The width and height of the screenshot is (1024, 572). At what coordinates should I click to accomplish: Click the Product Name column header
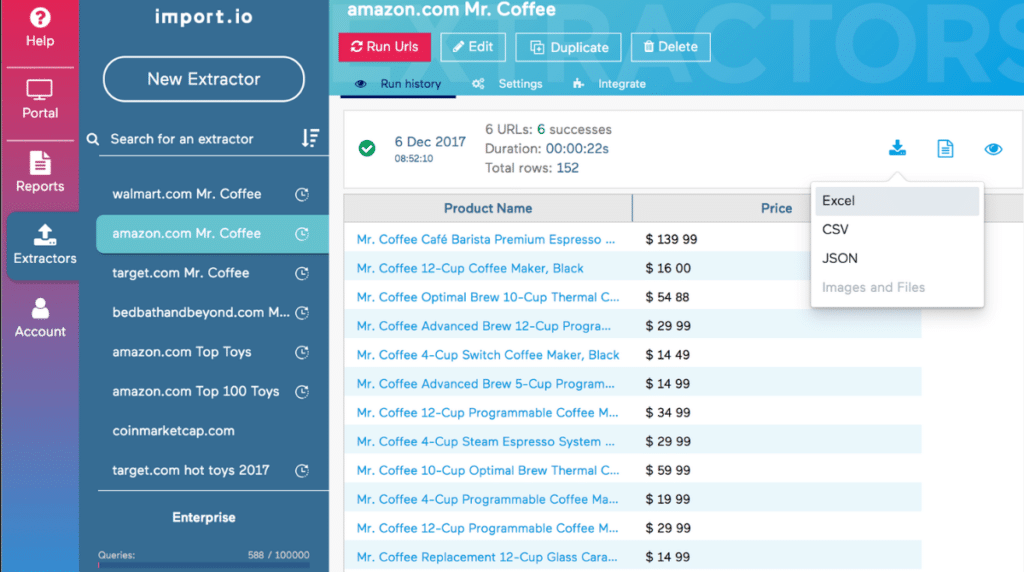pyautogui.click(x=488, y=208)
